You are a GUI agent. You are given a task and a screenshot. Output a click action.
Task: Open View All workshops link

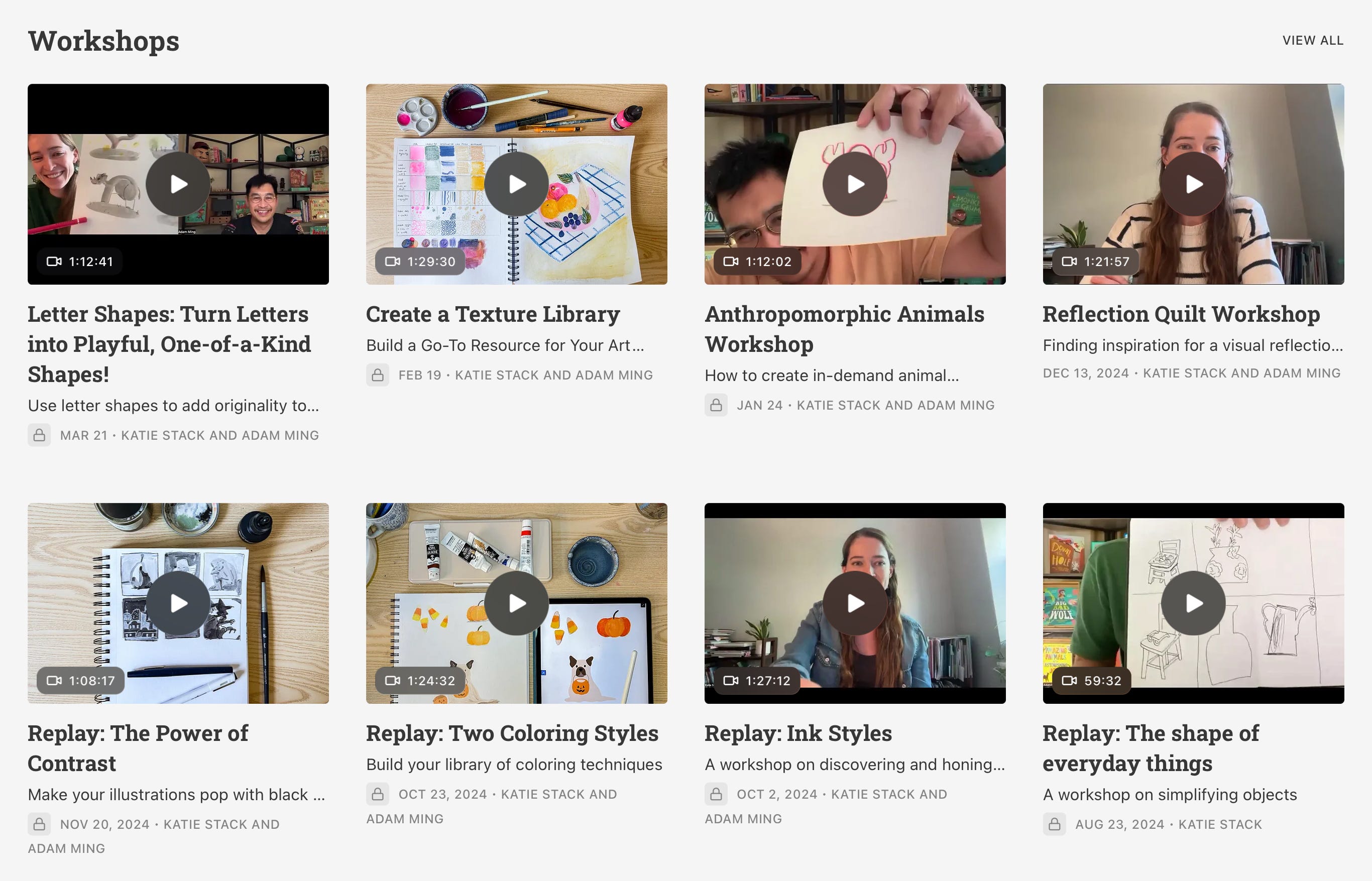click(1313, 41)
